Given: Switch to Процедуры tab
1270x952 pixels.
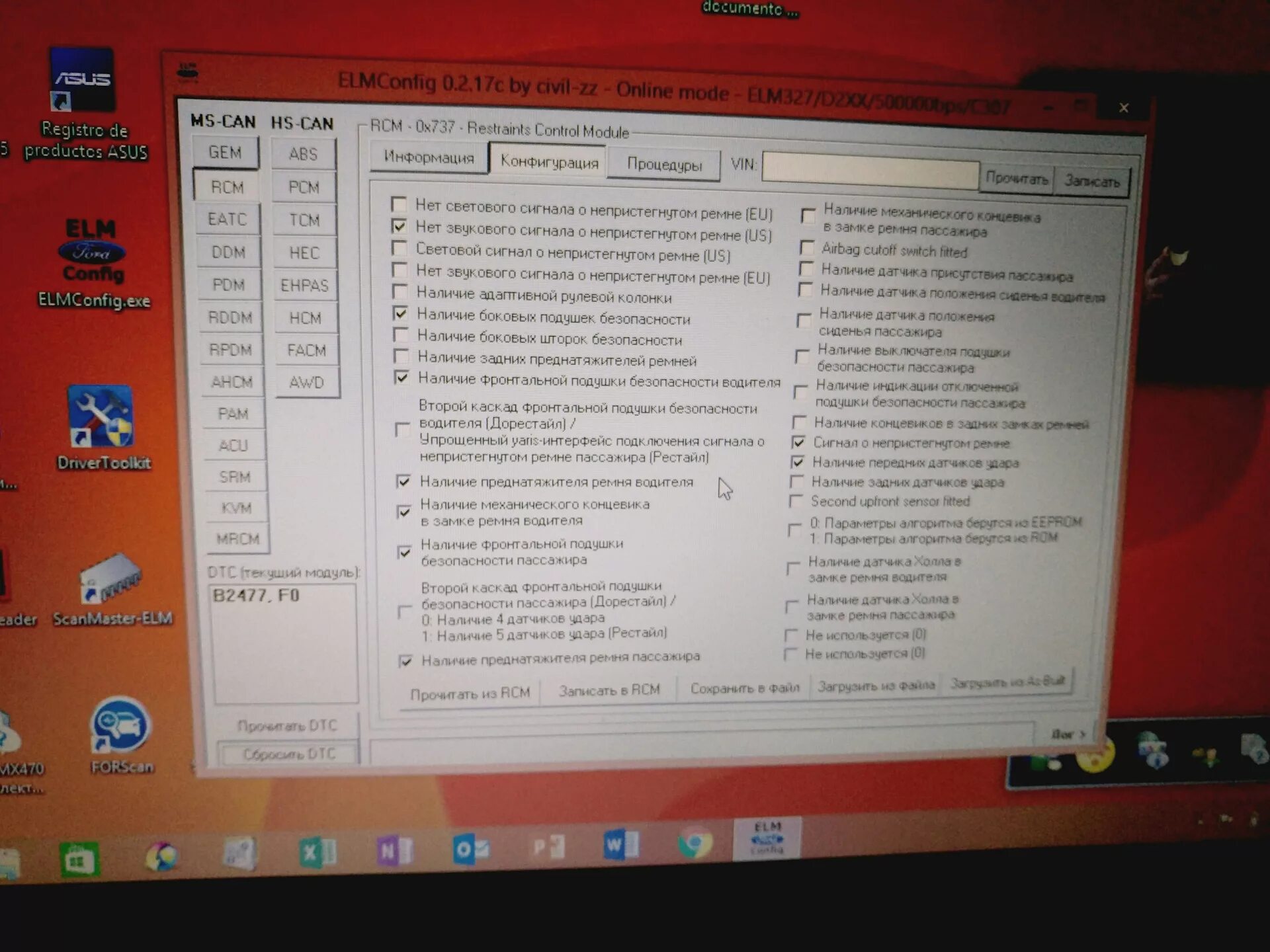Looking at the screenshot, I should click(x=664, y=164).
